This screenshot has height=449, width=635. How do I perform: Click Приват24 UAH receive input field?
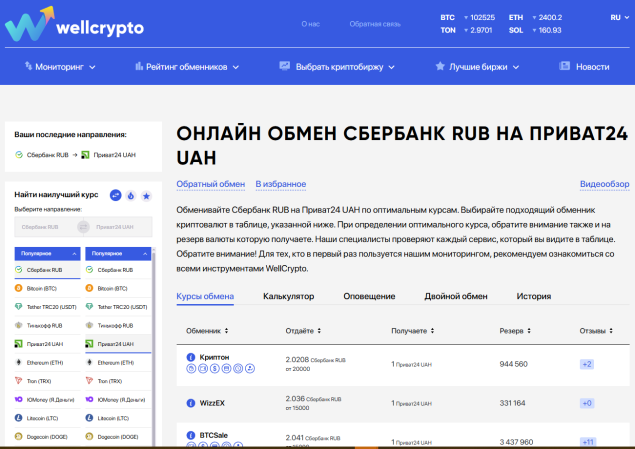[121, 227]
